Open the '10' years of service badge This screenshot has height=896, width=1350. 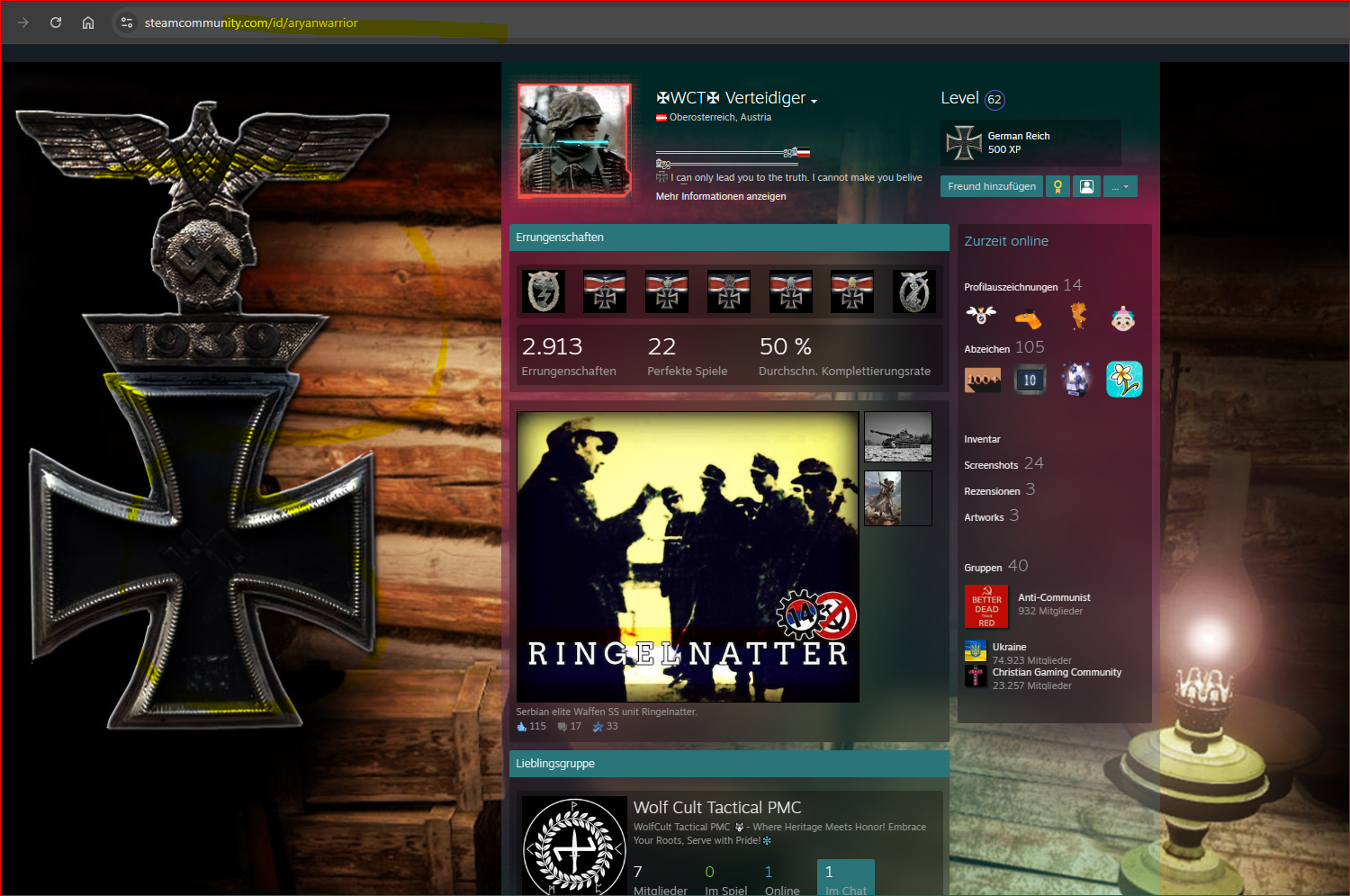coord(1030,380)
